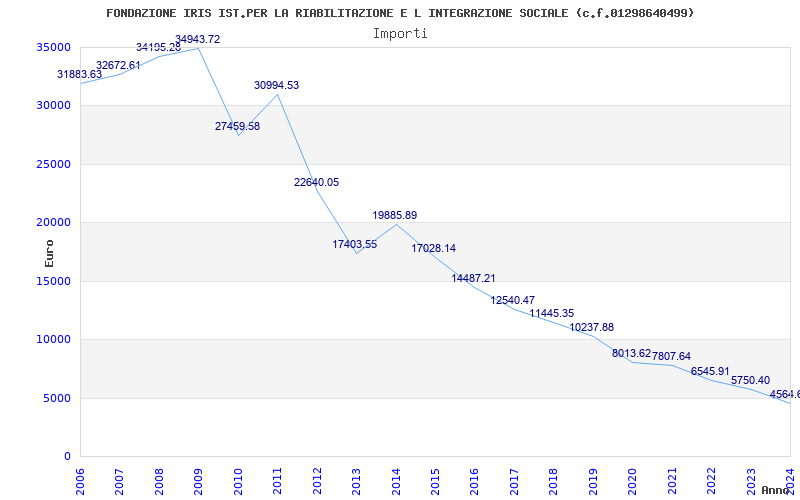Click x-axis year 2013
800x500 pixels.
pyautogui.click(x=356, y=481)
